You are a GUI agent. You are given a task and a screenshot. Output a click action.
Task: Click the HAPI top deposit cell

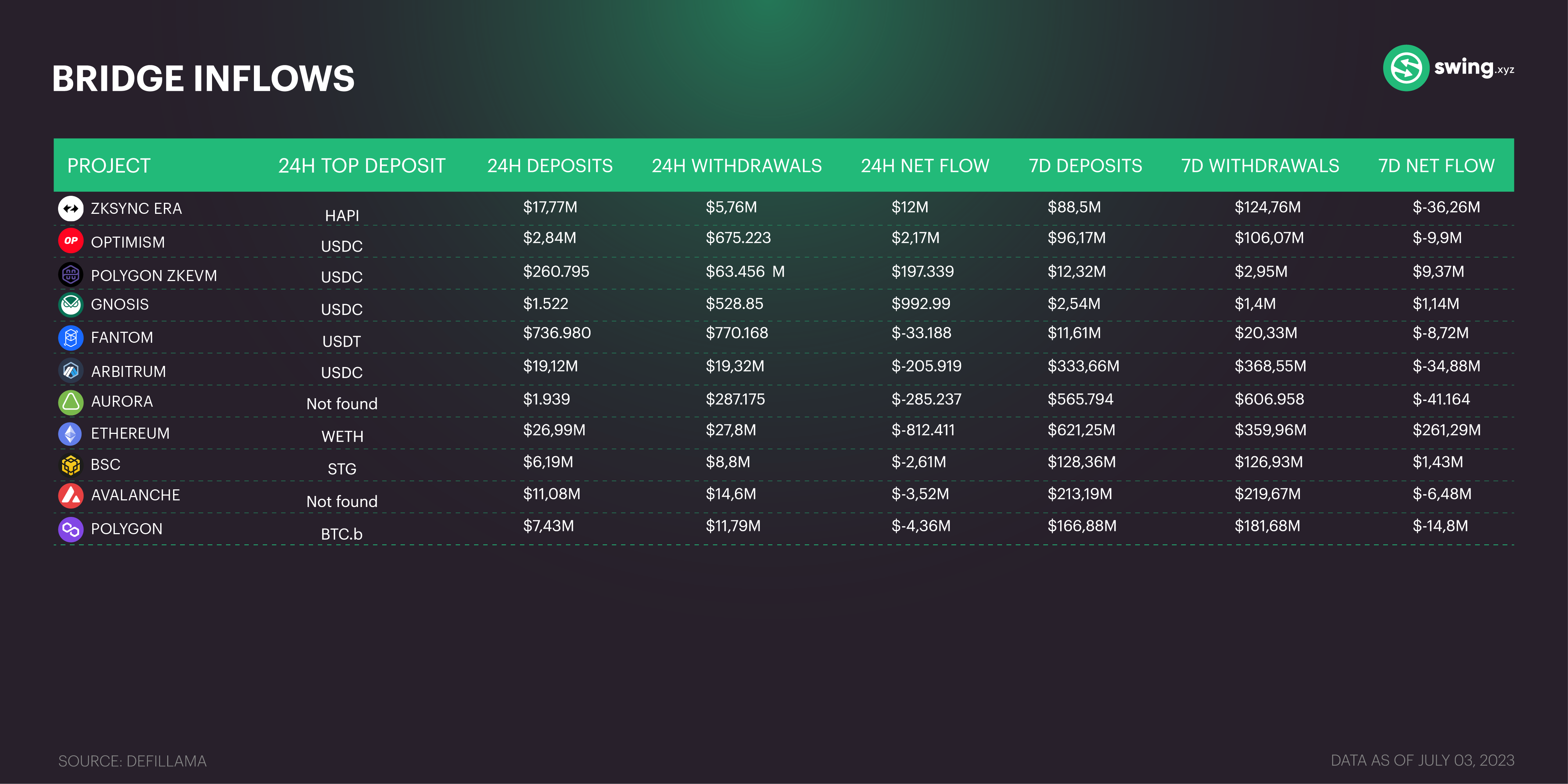tap(342, 216)
